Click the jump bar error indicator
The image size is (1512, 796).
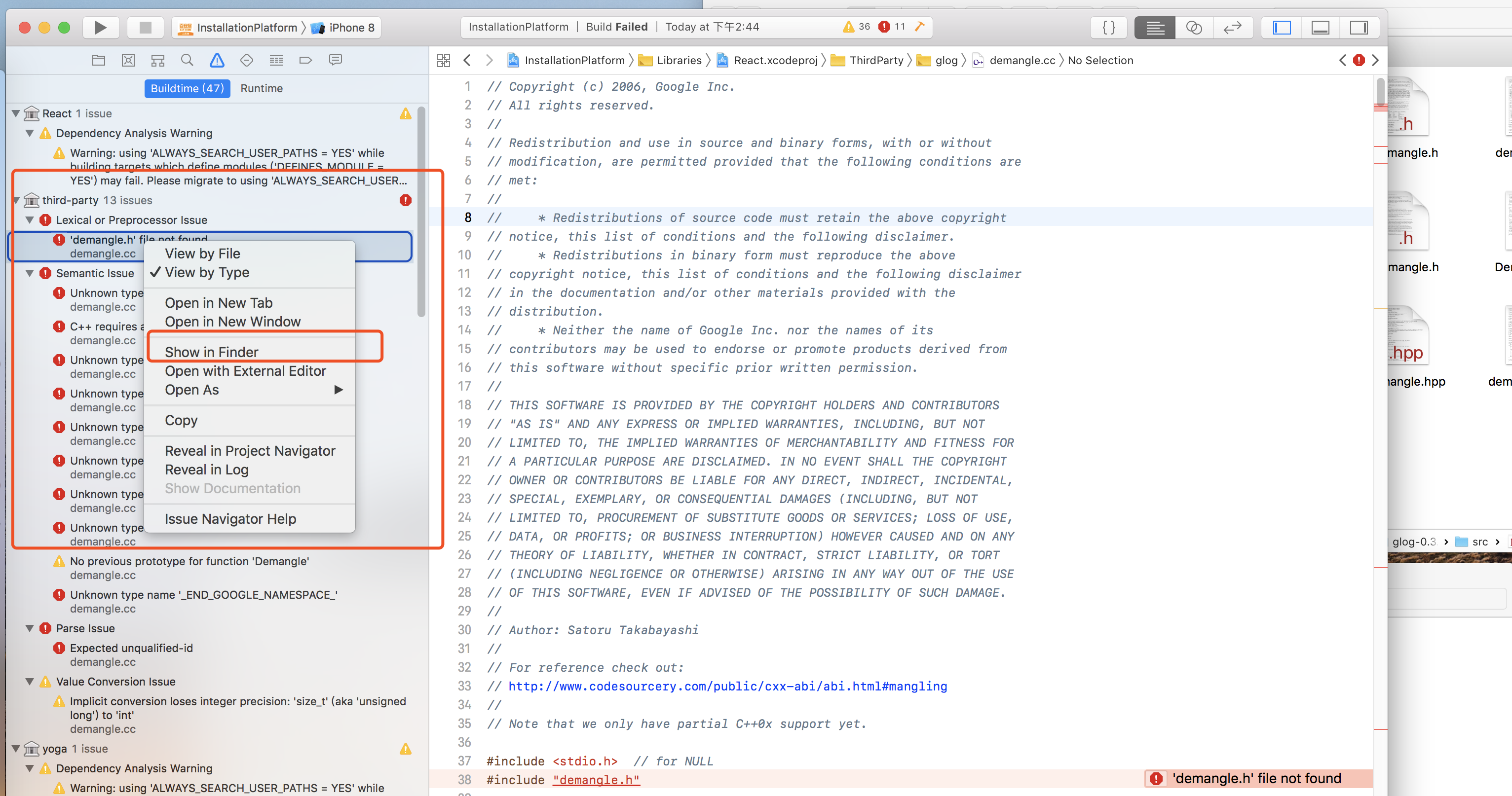(x=1359, y=61)
